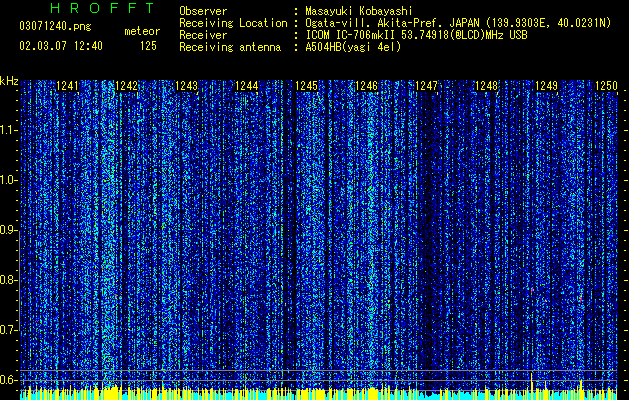The width and height of the screenshot is (629, 400).
Task: Click the 1246 time marker
Action: (367, 86)
